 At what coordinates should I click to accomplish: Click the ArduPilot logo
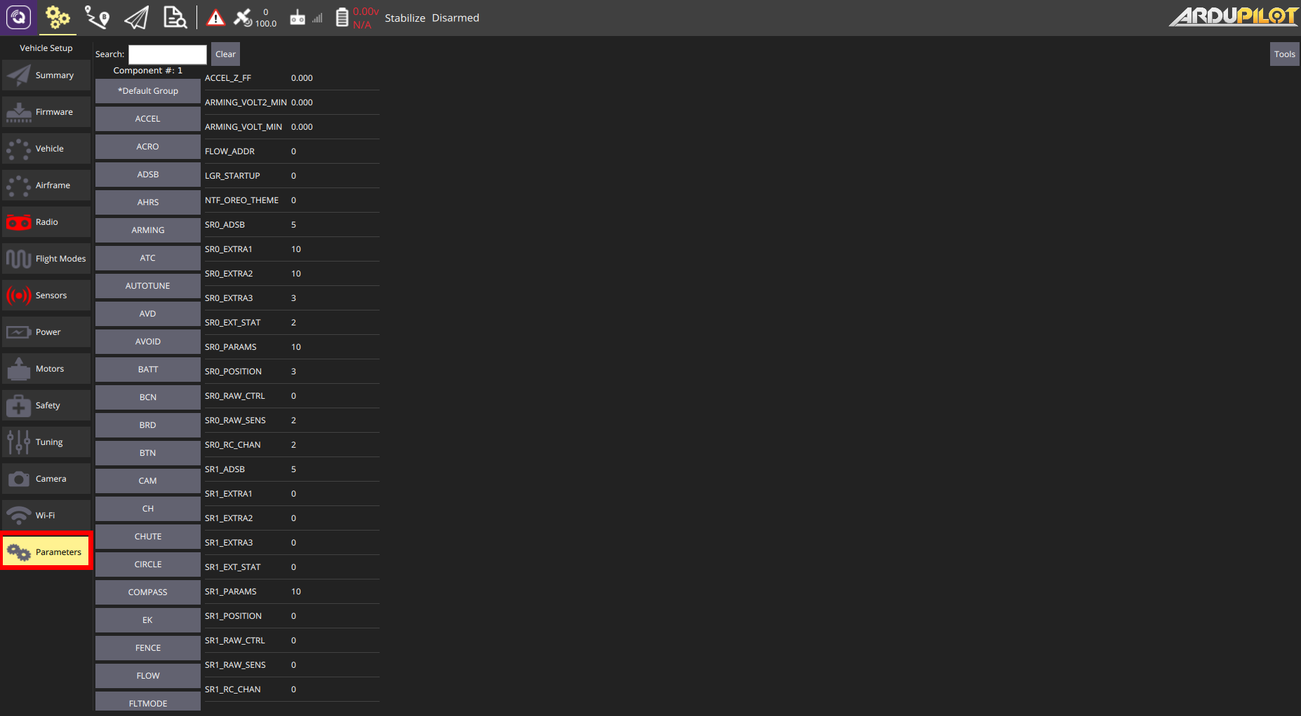click(x=1233, y=17)
